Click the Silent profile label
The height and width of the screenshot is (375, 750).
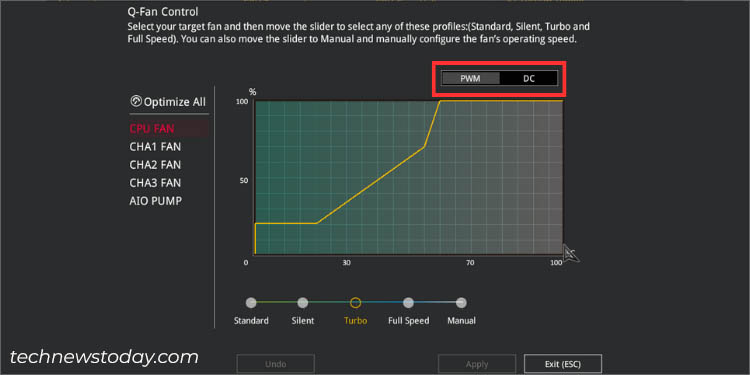[x=303, y=321]
